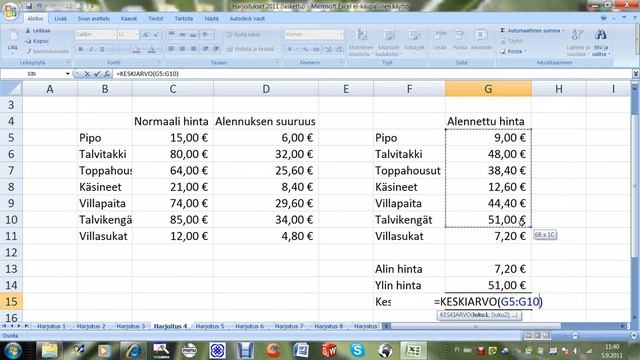This screenshot has width=640, height=360.
Task: Open Skype from the taskbar
Action: tap(358, 350)
